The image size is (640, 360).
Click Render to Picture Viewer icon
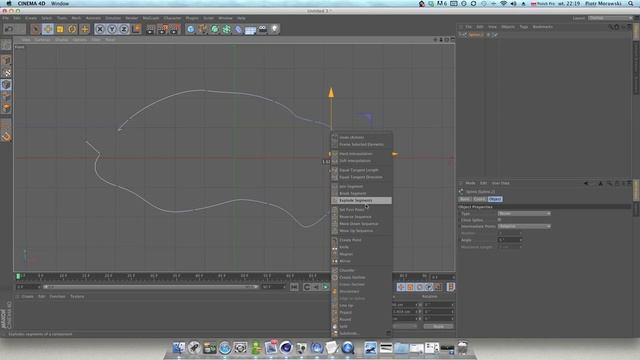tap(163, 29)
